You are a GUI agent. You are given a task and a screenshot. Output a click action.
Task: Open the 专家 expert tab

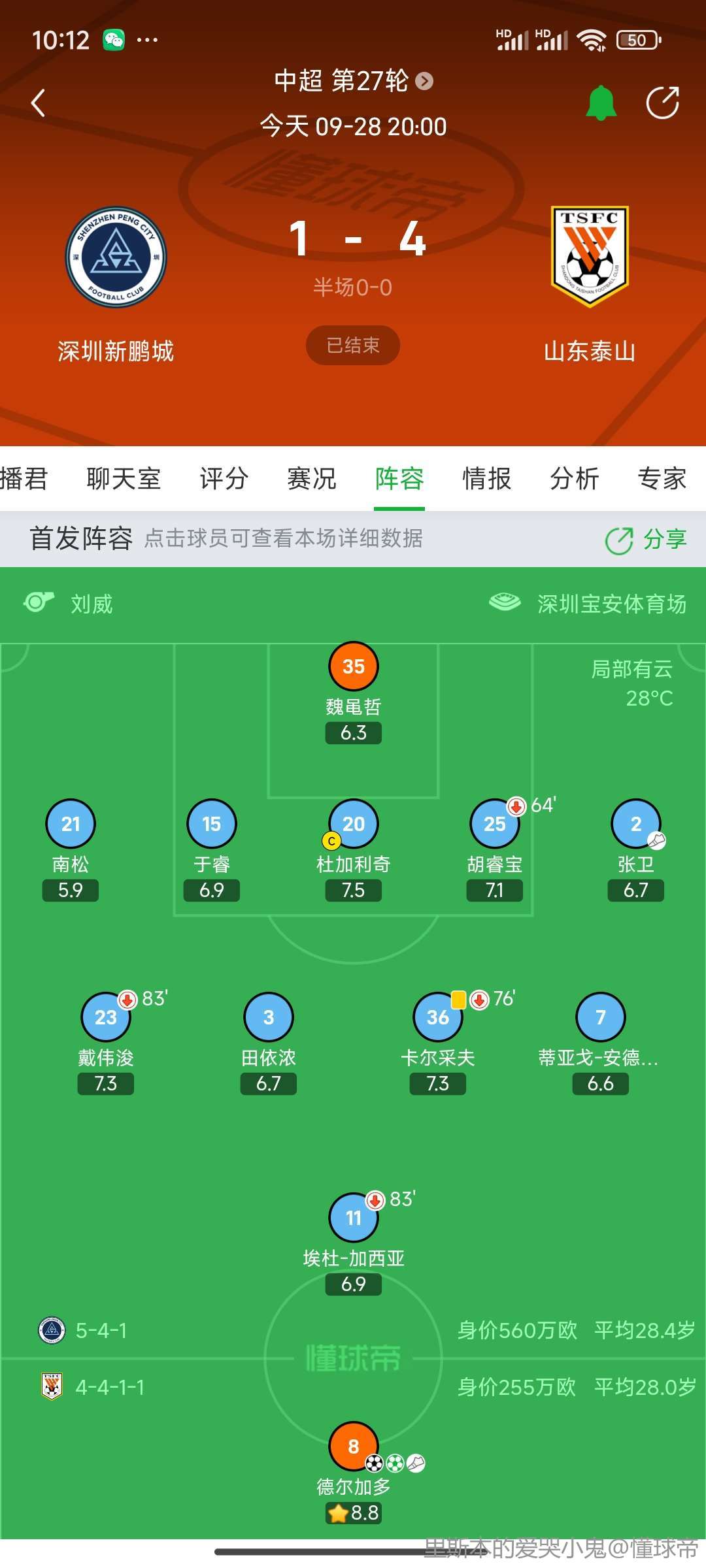662,478
